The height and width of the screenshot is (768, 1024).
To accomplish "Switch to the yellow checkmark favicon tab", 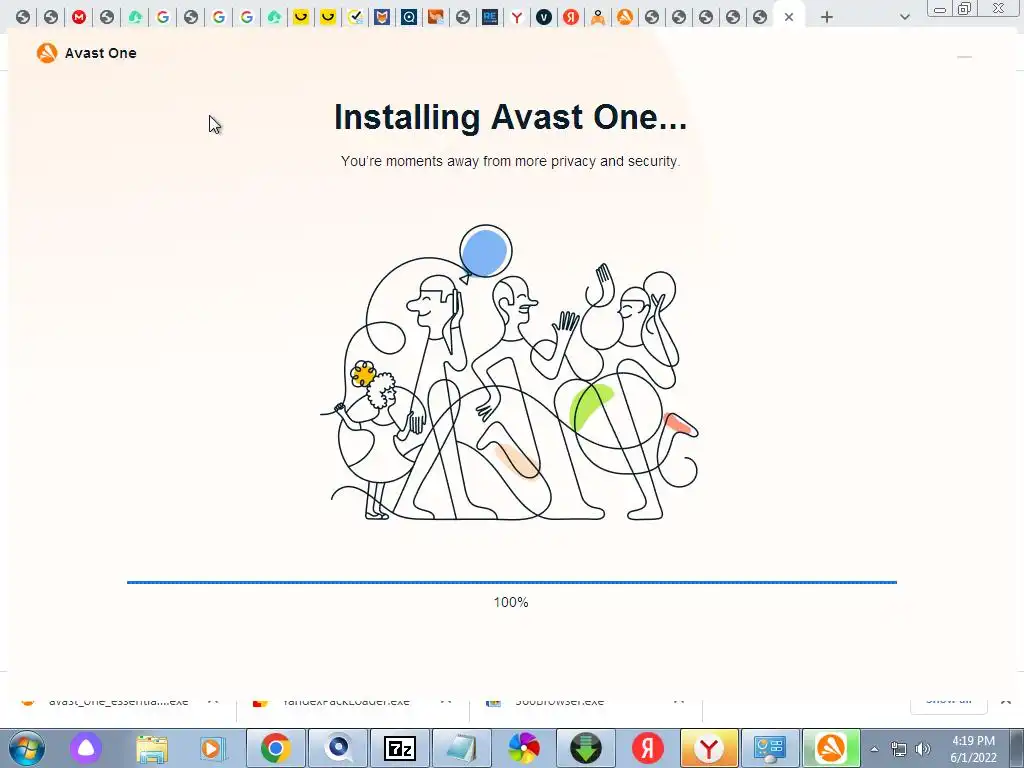I will [355, 18].
